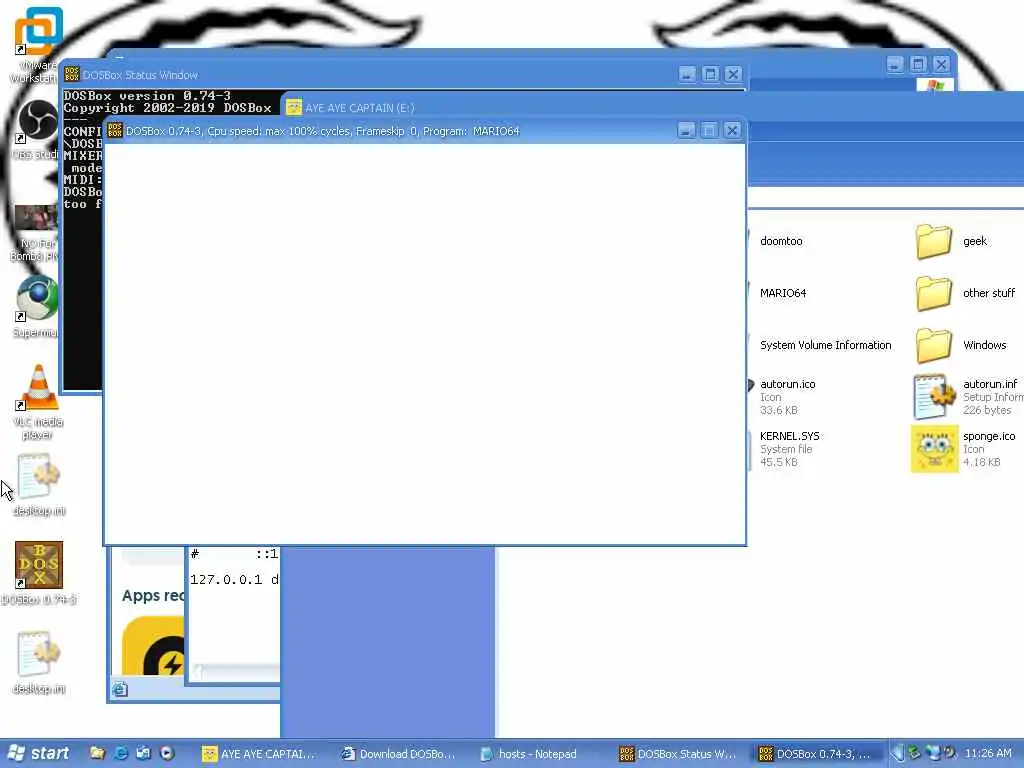Click the yellow lightning app icon in browser
The image size is (1024, 768).
(x=153, y=646)
